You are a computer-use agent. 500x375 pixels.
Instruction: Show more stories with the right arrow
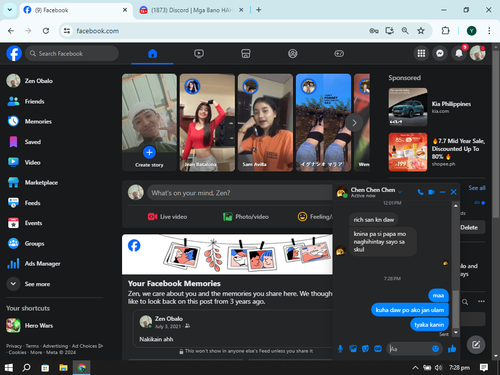point(354,123)
